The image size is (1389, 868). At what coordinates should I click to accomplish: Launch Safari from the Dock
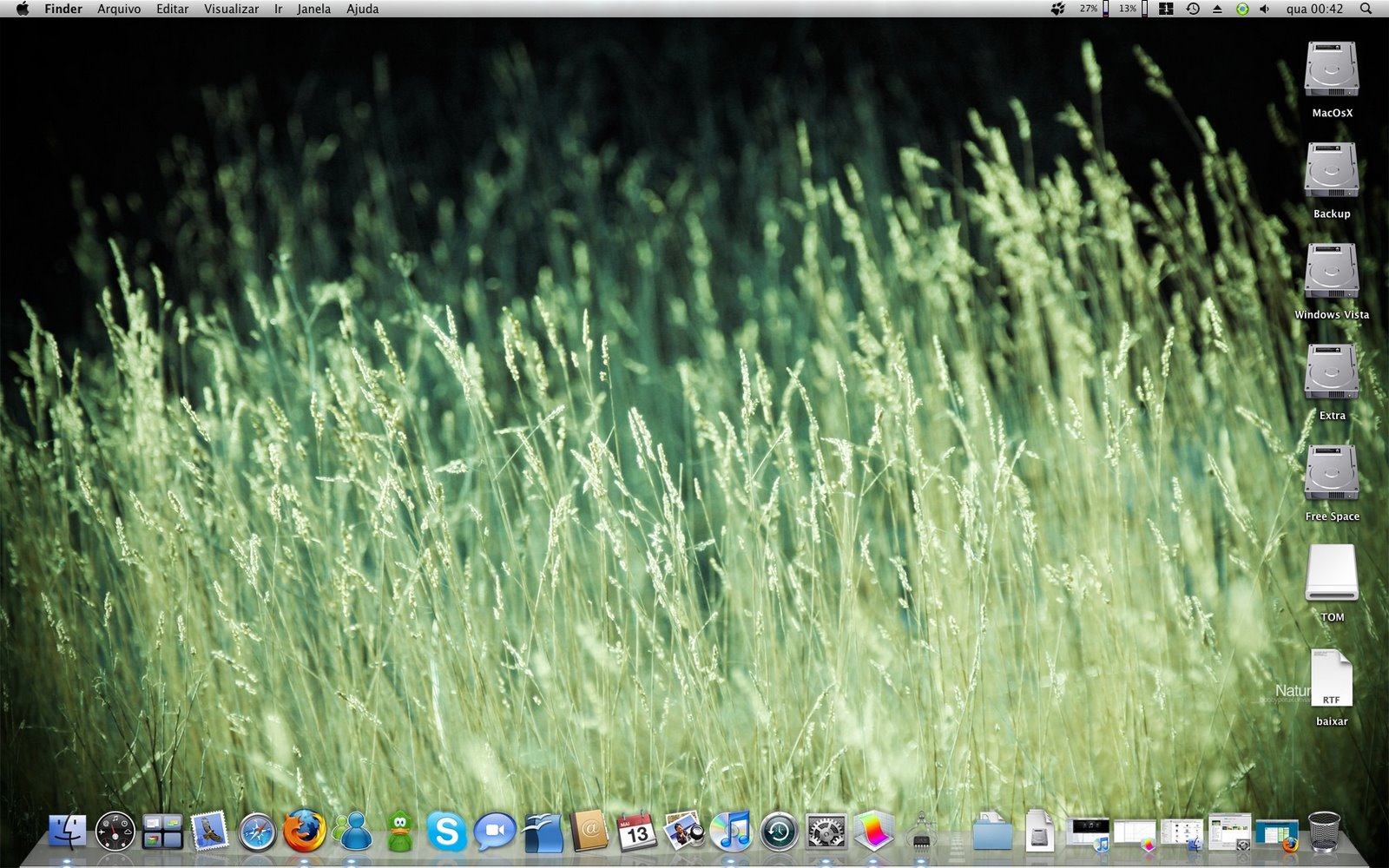click(x=257, y=832)
